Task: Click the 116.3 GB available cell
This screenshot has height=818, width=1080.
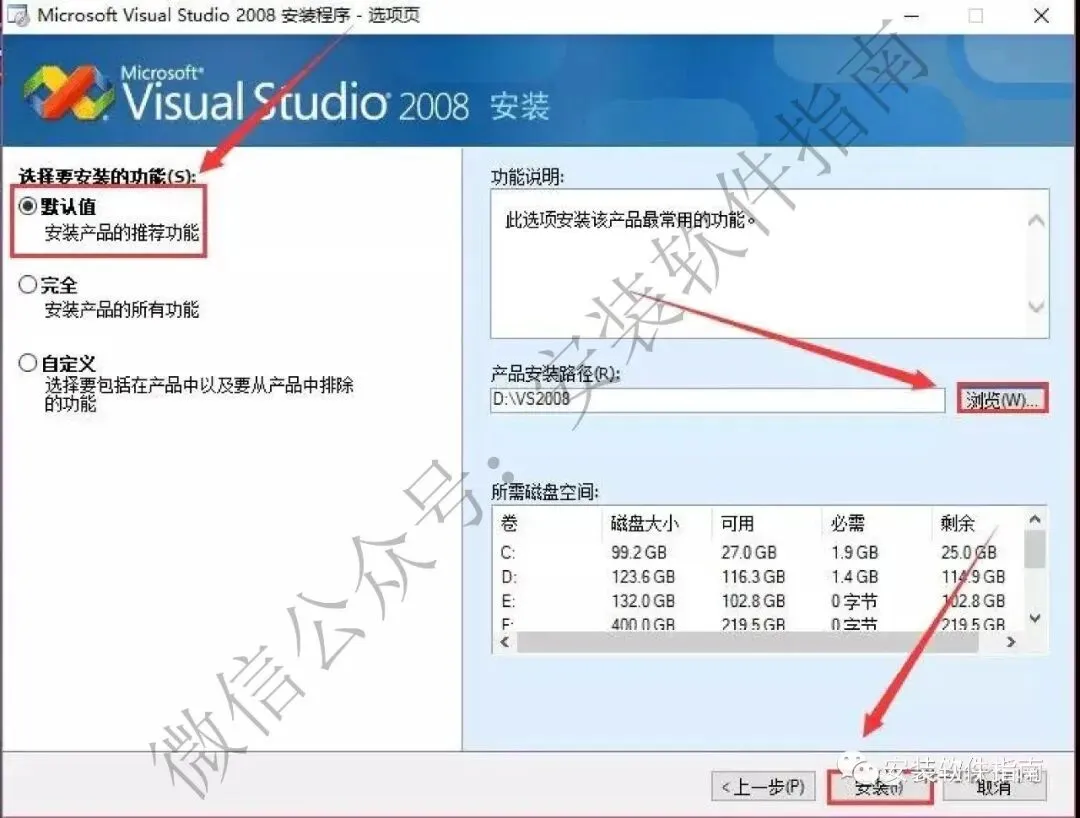Action: point(753,576)
